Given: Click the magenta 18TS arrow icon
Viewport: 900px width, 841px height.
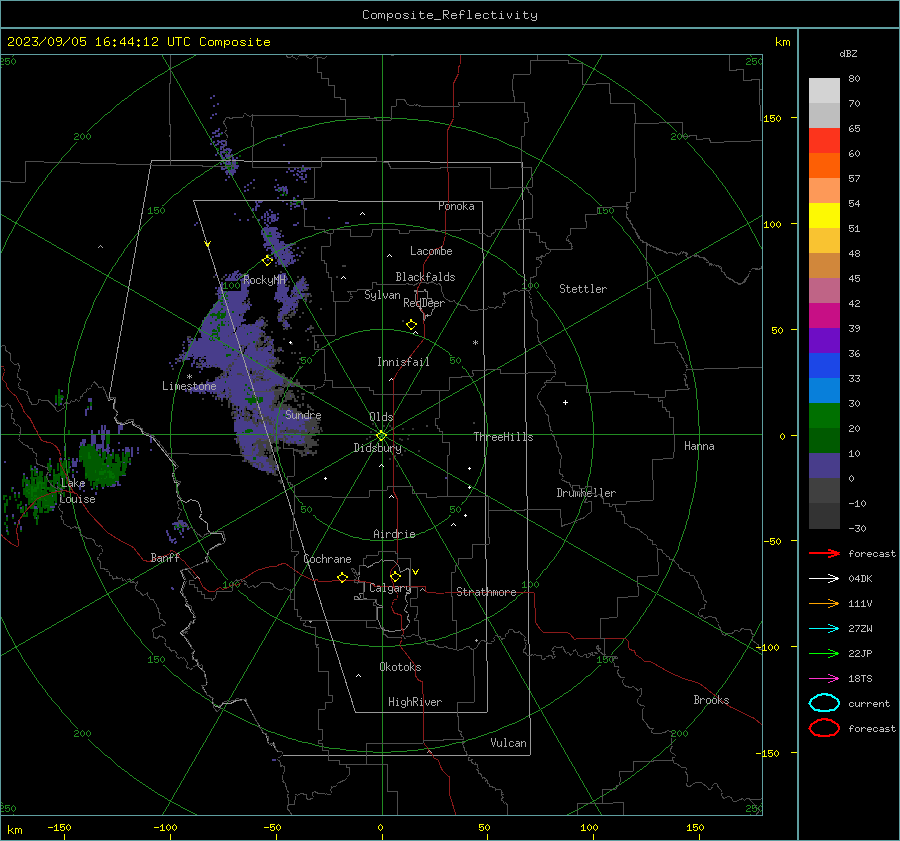Looking at the screenshot, I should point(824,679).
